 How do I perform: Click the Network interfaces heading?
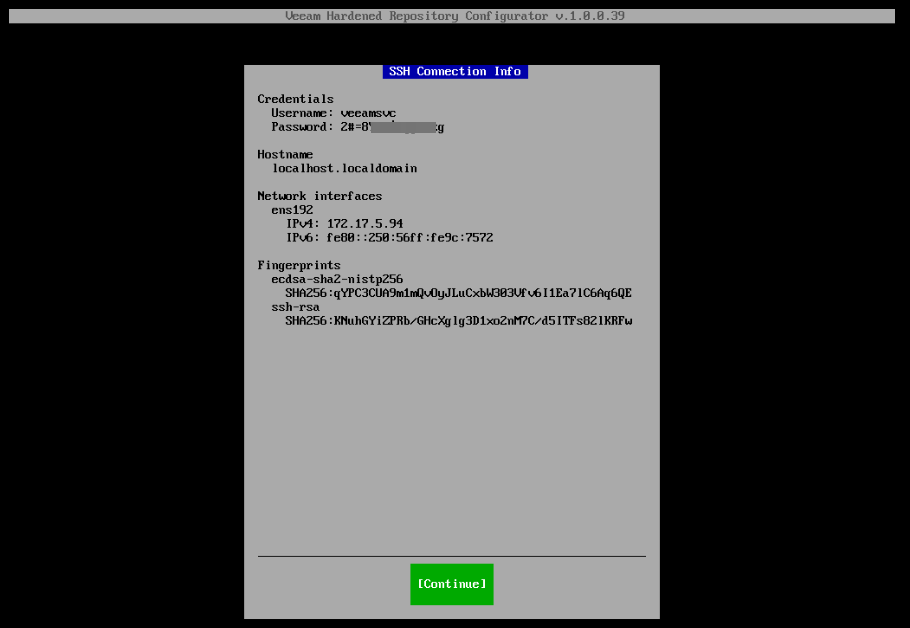320,196
